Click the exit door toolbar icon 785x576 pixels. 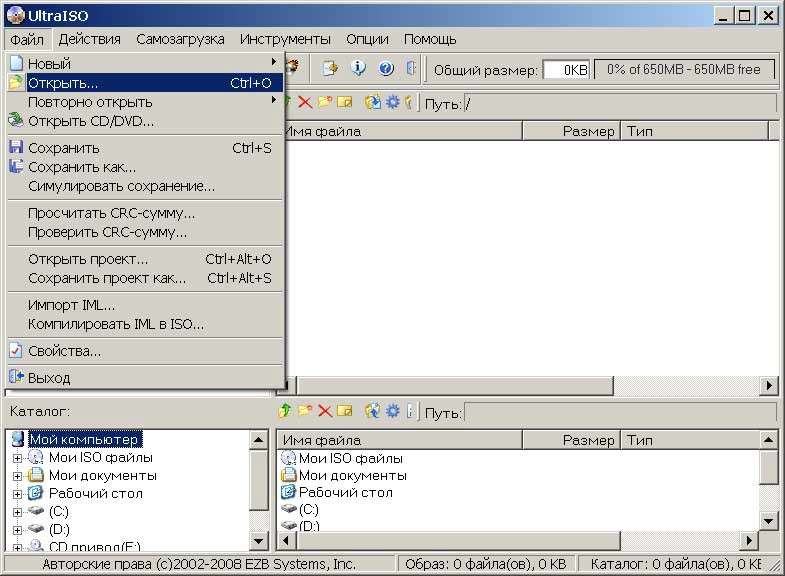[411, 68]
